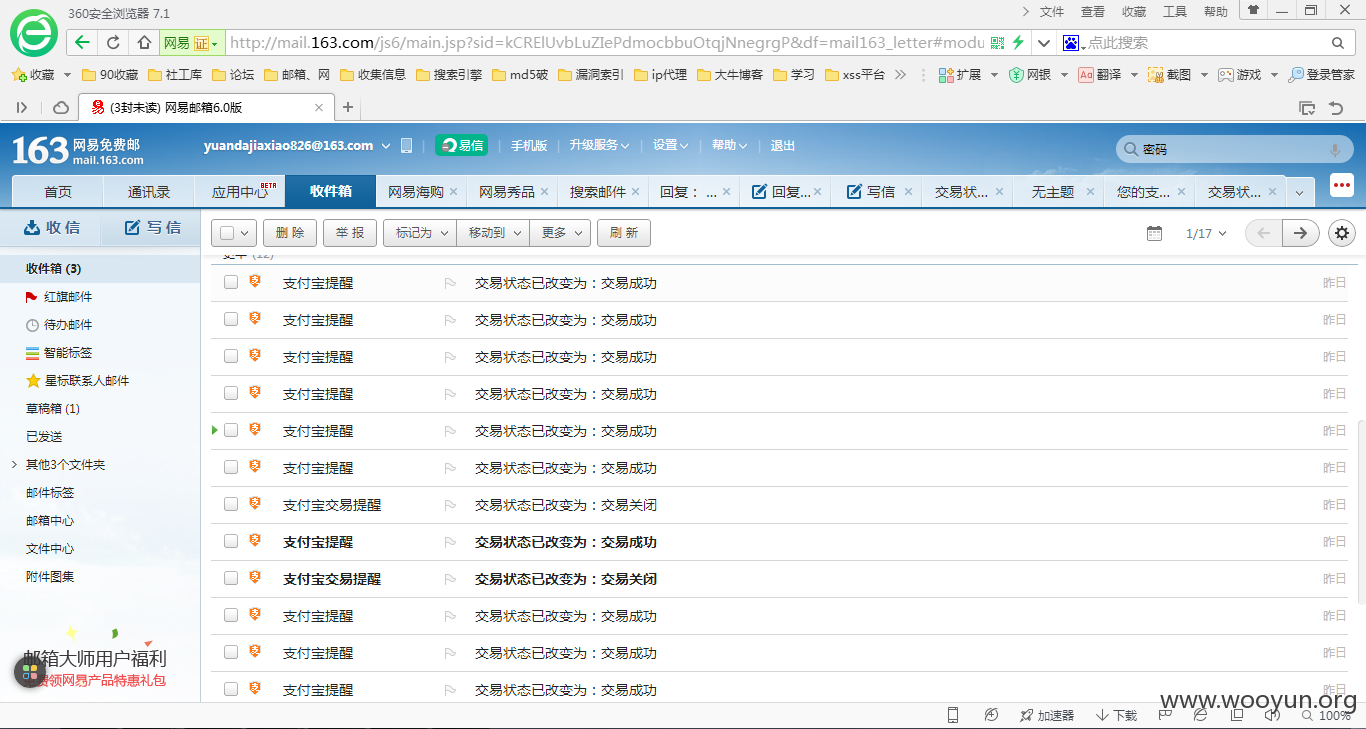The width and height of the screenshot is (1366, 729).
Task: Open the 升级服务 dropdown
Action: tap(599, 146)
